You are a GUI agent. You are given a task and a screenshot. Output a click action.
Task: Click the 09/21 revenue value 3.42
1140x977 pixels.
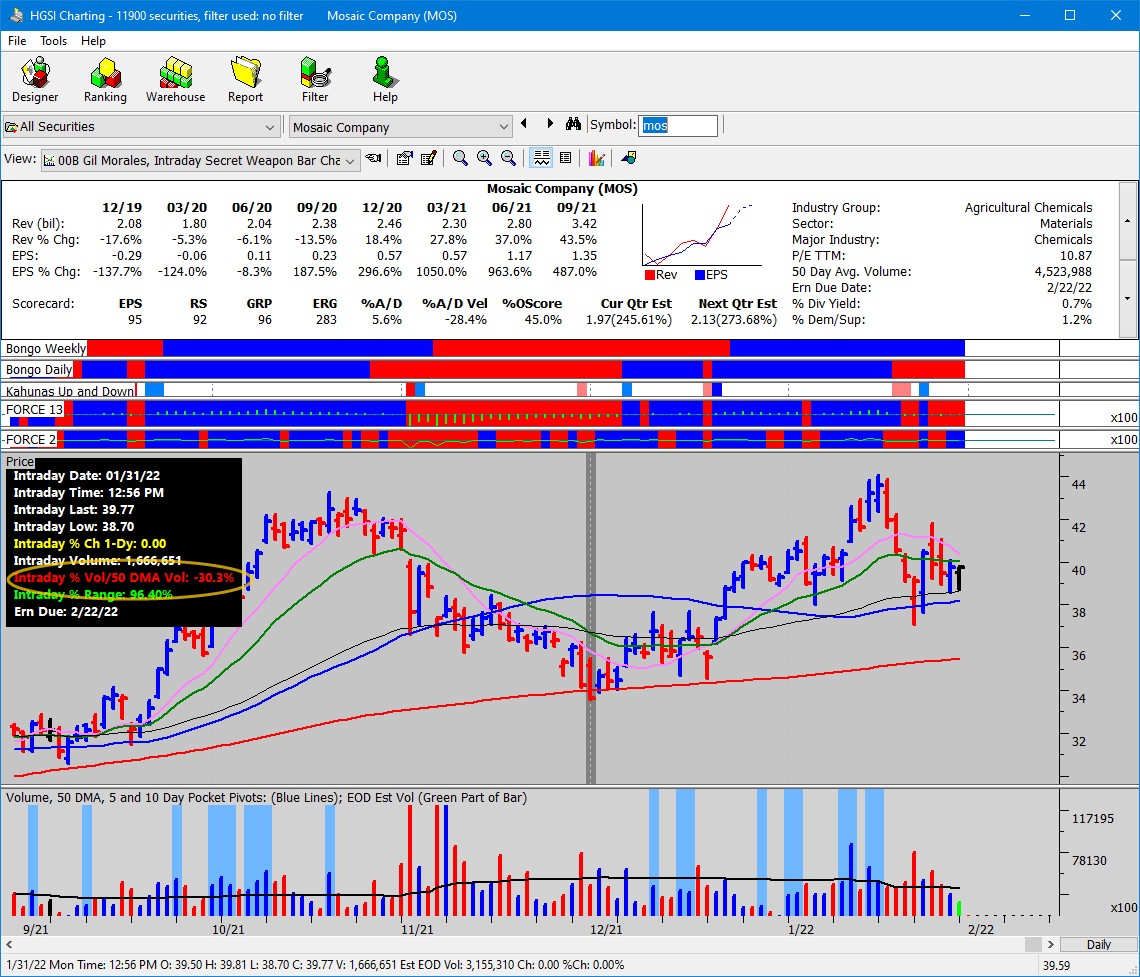585,224
